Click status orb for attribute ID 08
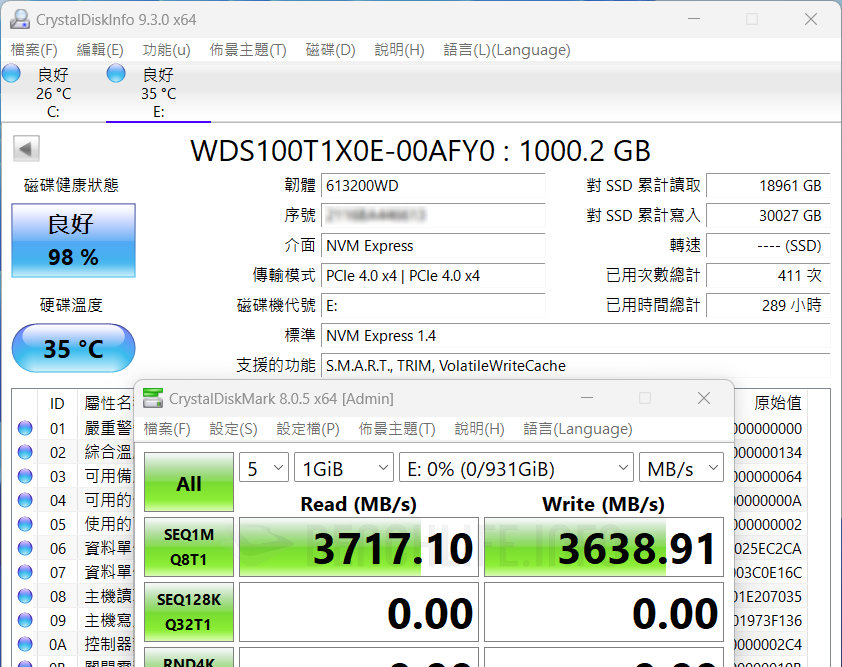842x667 pixels. coord(25,597)
